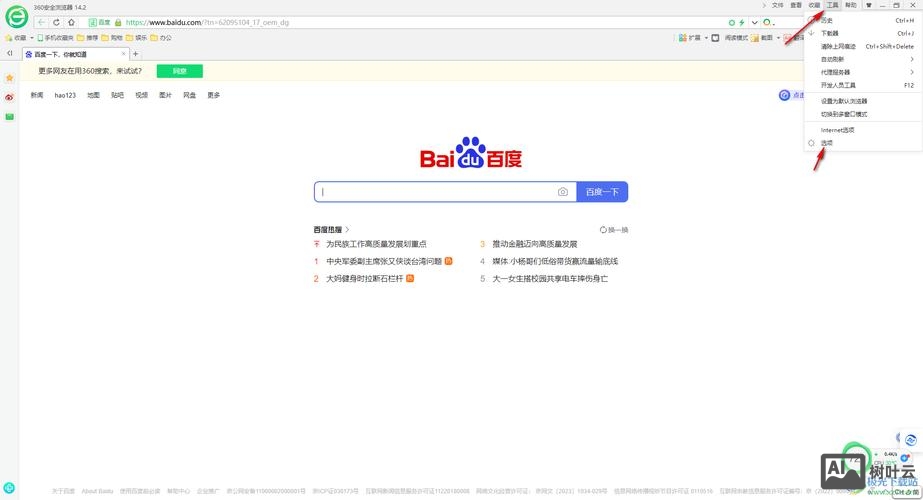Click the green button in 360搜索 banner
The width and height of the screenshot is (923, 500).
(x=180, y=71)
